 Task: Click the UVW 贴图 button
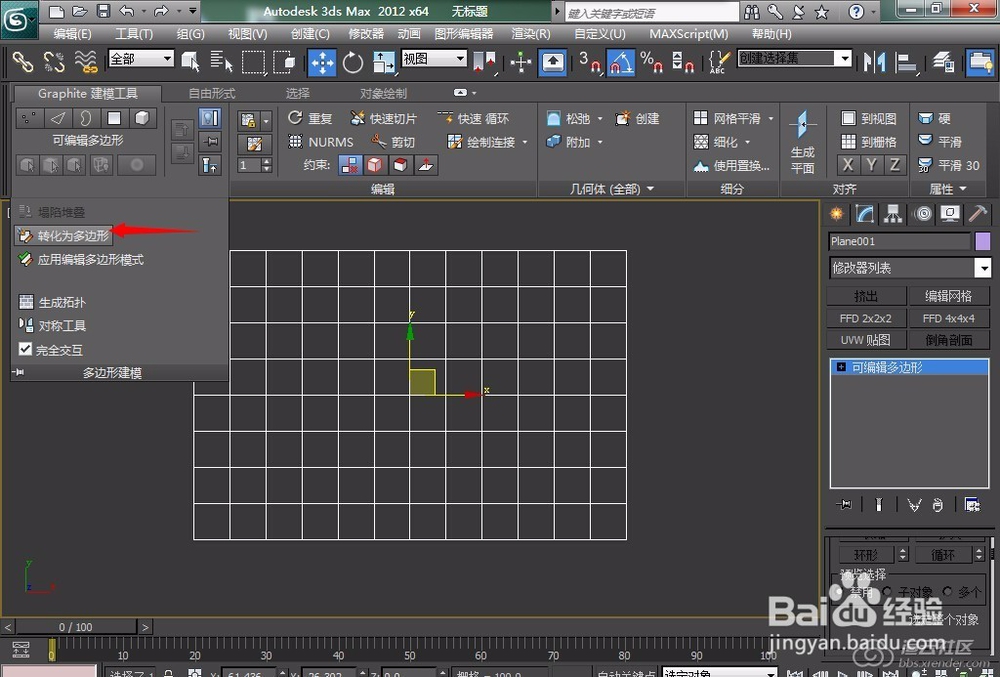pyautogui.click(x=866, y=340)
